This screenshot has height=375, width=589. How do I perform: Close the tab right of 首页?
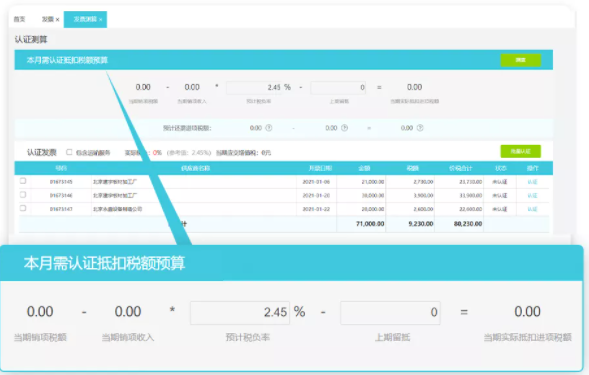pos(57,20)
